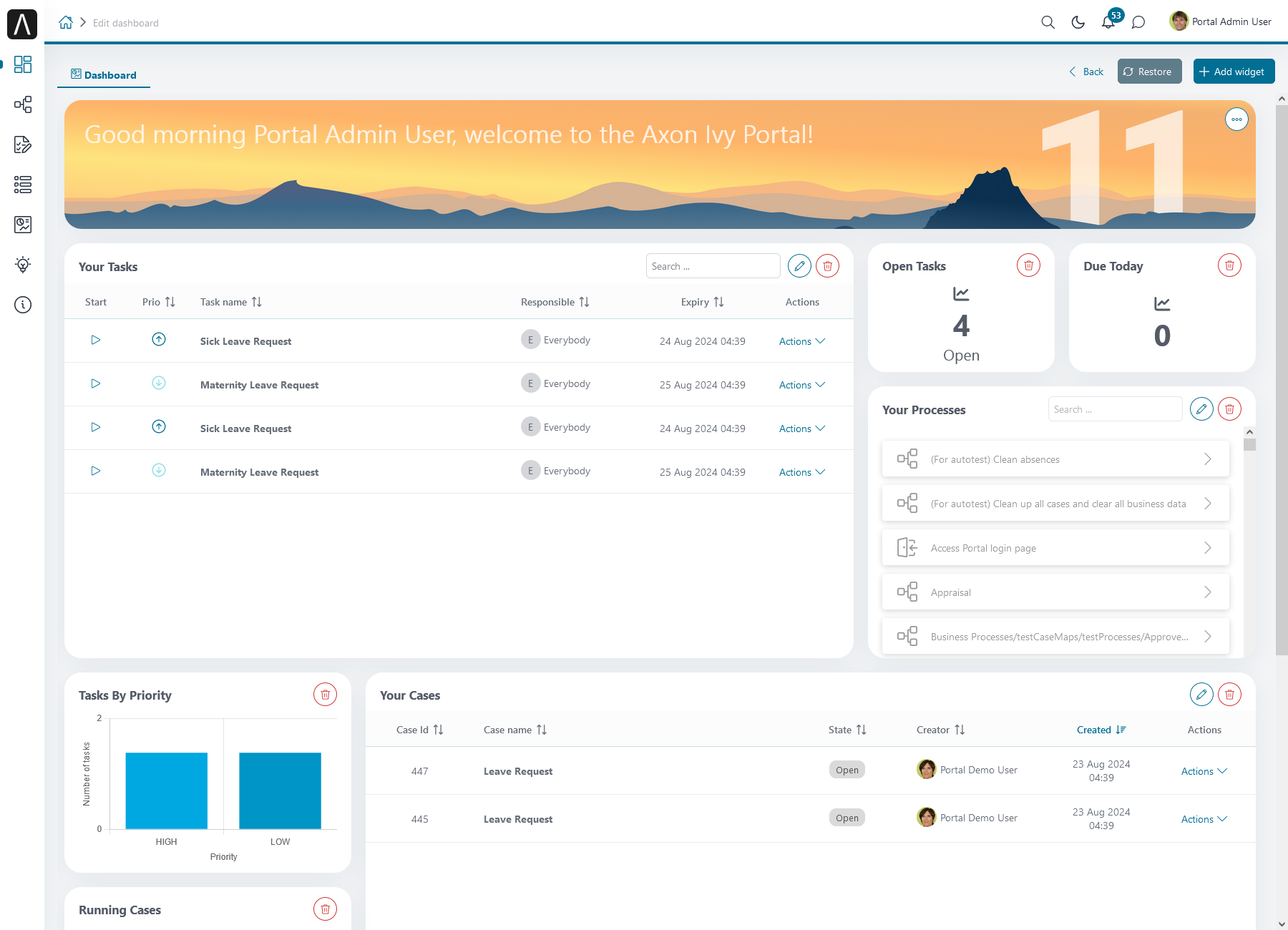Start the first Sick Leave Request task
This screenshot has width=1288, height=930.
click(x=96, y=340)
